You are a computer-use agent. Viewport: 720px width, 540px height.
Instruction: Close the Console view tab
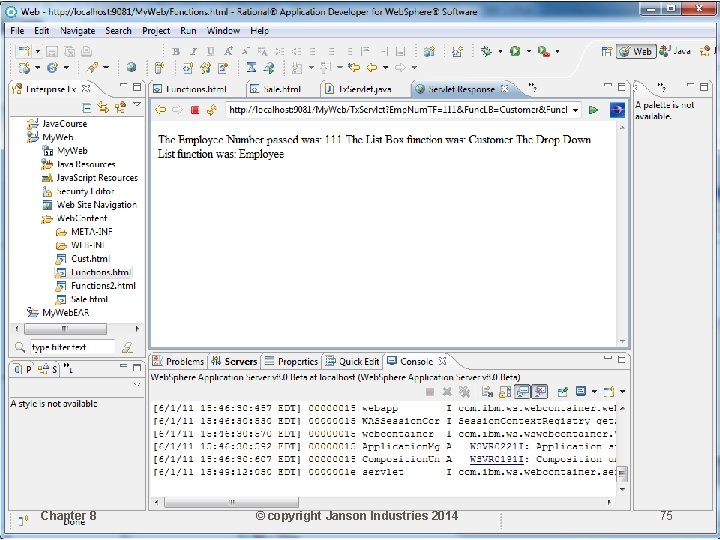pos(442,361)
